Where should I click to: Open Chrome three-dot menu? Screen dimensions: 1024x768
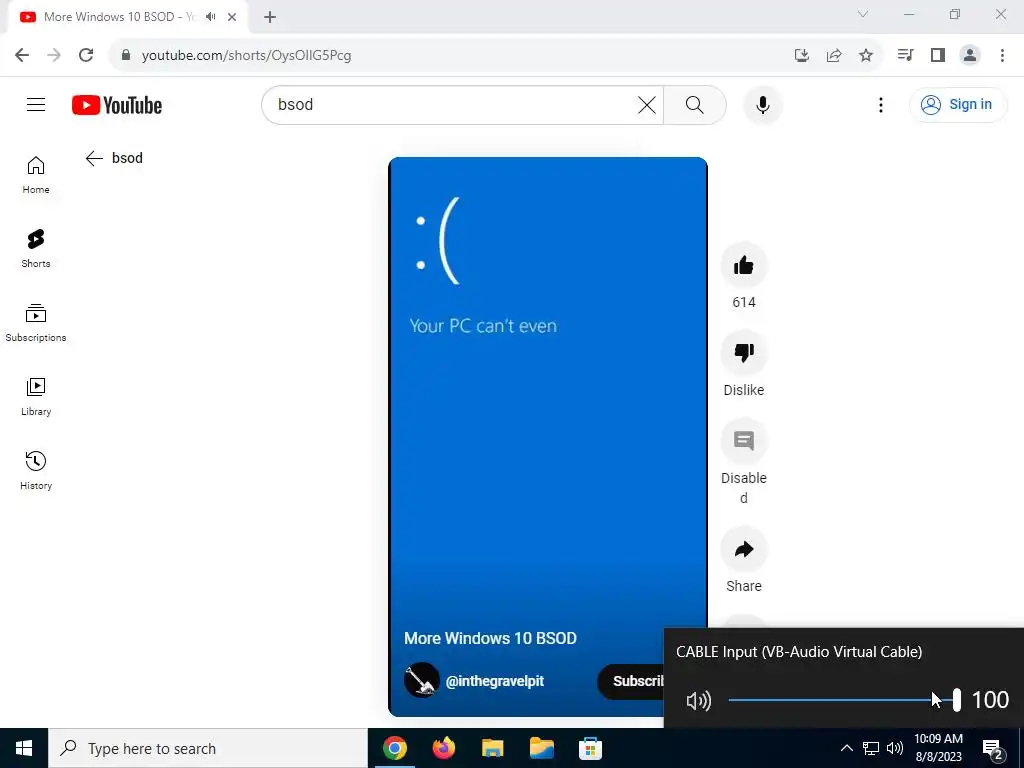(x=1002, y=55)
